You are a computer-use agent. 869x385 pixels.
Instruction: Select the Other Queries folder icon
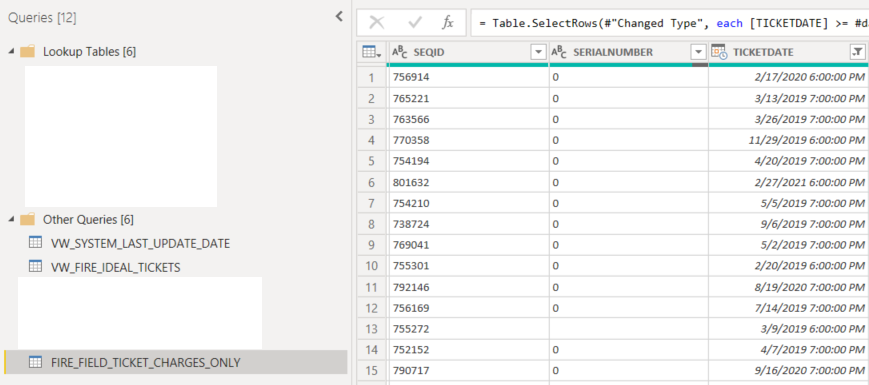[x=27, y=219]
